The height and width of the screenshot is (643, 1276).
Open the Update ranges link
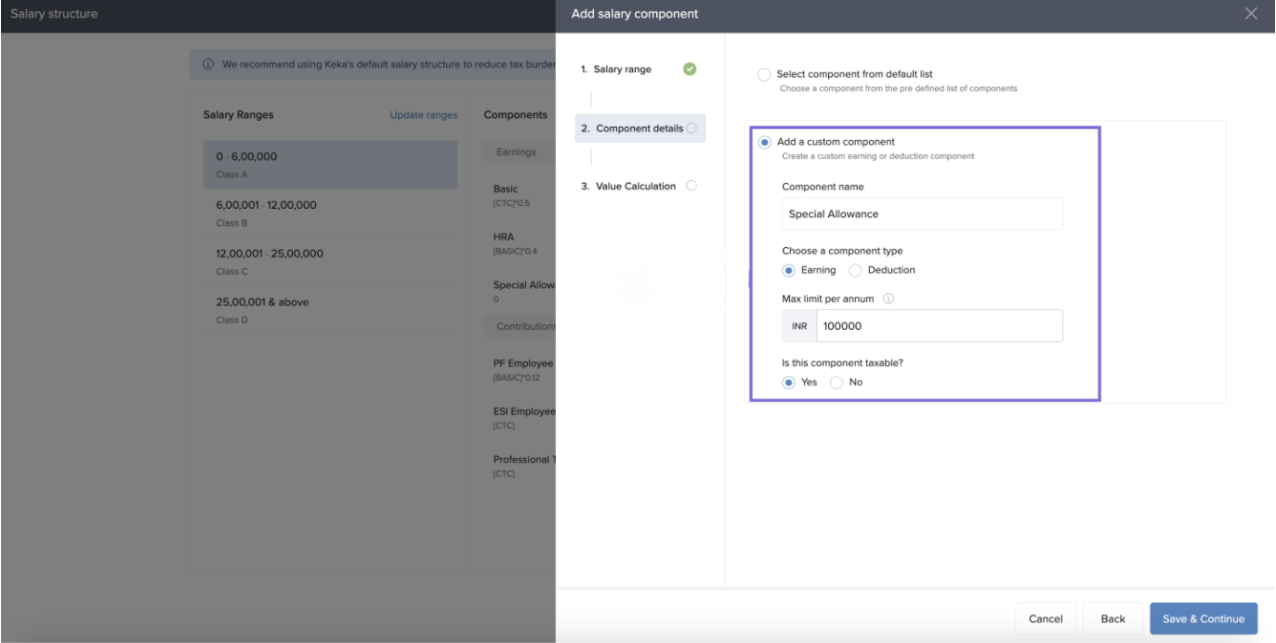coord(423,115)
